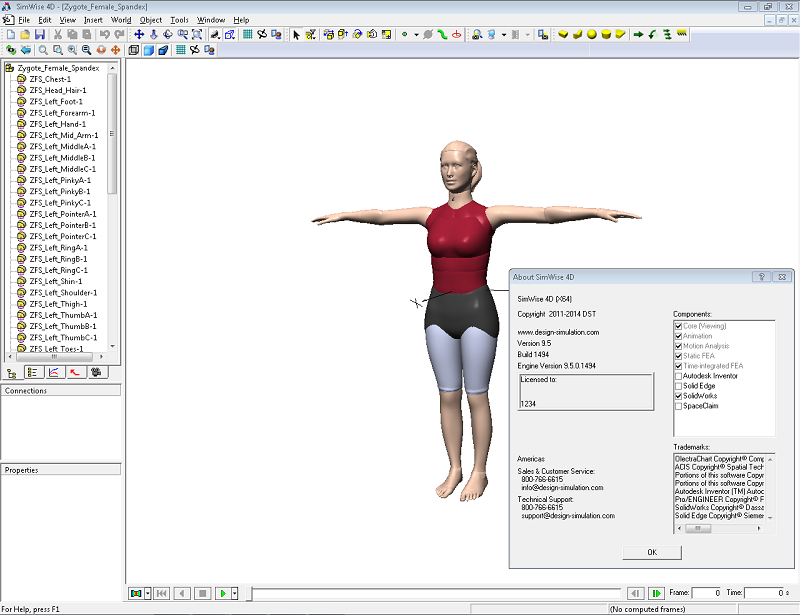Image resolution: width=800 pixels, height=615 pixels.
Task: Click the Undo toolbar icon
Action: click(104, 34)
